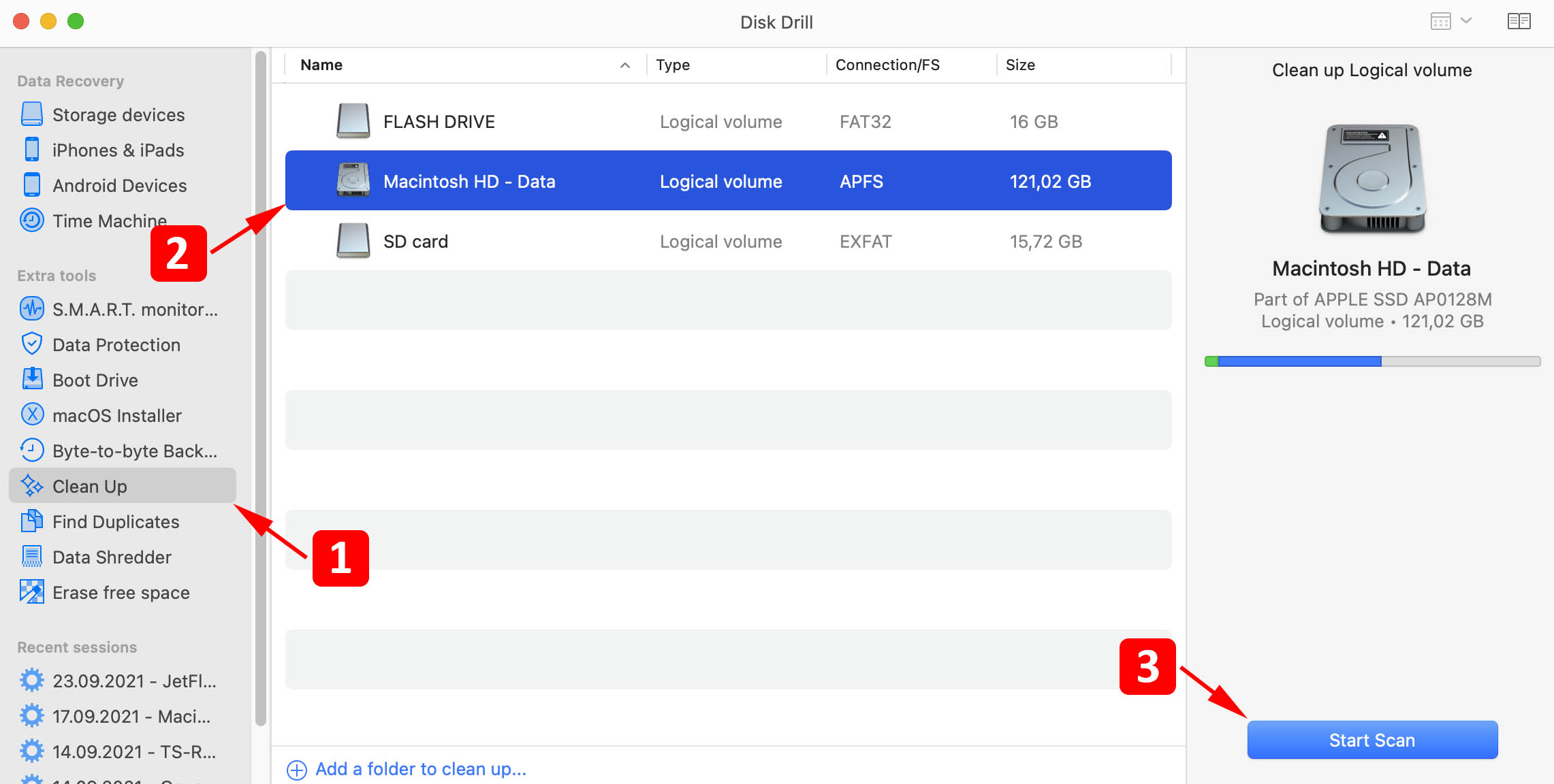Image resolution: width=1554 pixels, height=784 pixels.
Task: Click Start Scan for Macintosh HD
Action: 1373,740
